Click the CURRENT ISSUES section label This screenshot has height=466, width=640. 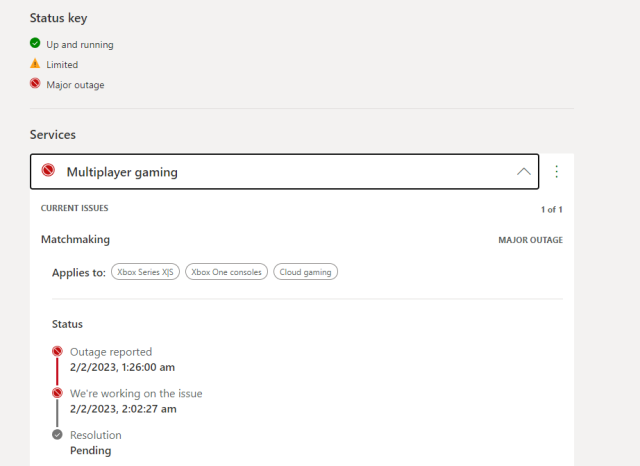[x=74, y=208]
